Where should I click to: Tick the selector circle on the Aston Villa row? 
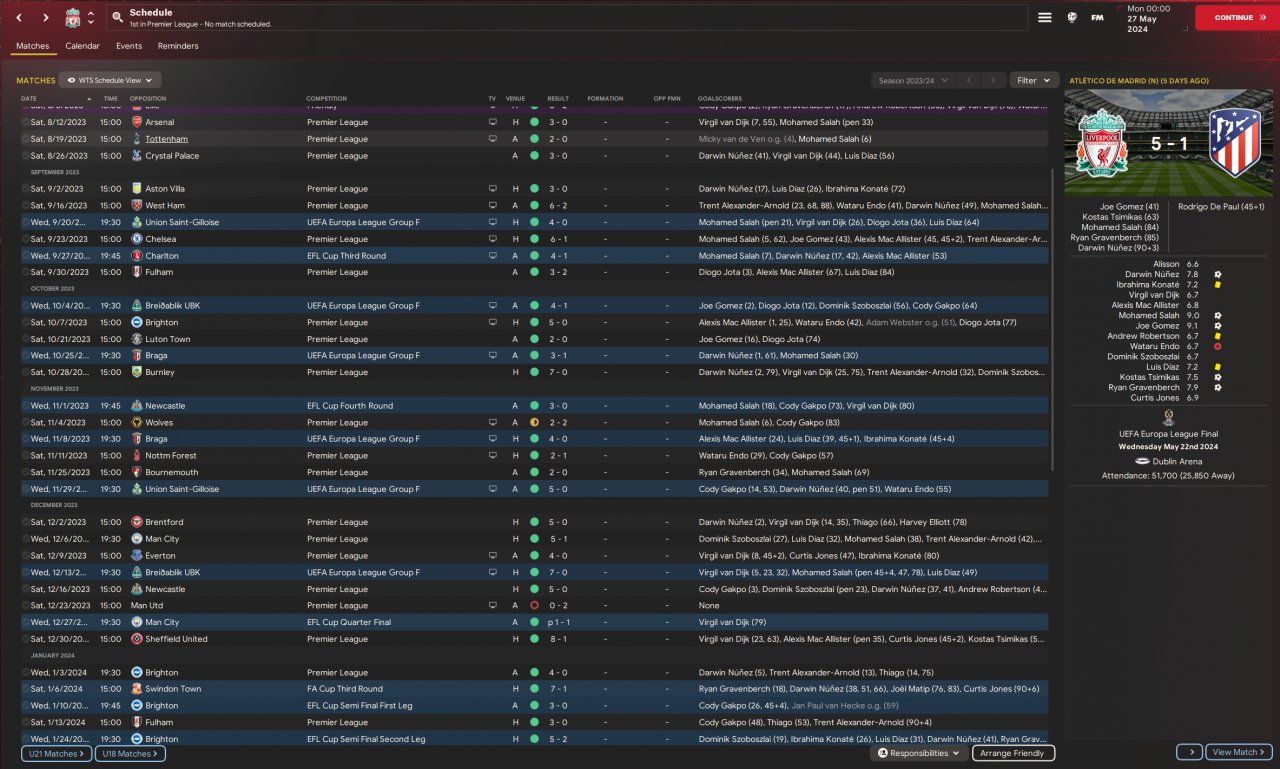25,189
